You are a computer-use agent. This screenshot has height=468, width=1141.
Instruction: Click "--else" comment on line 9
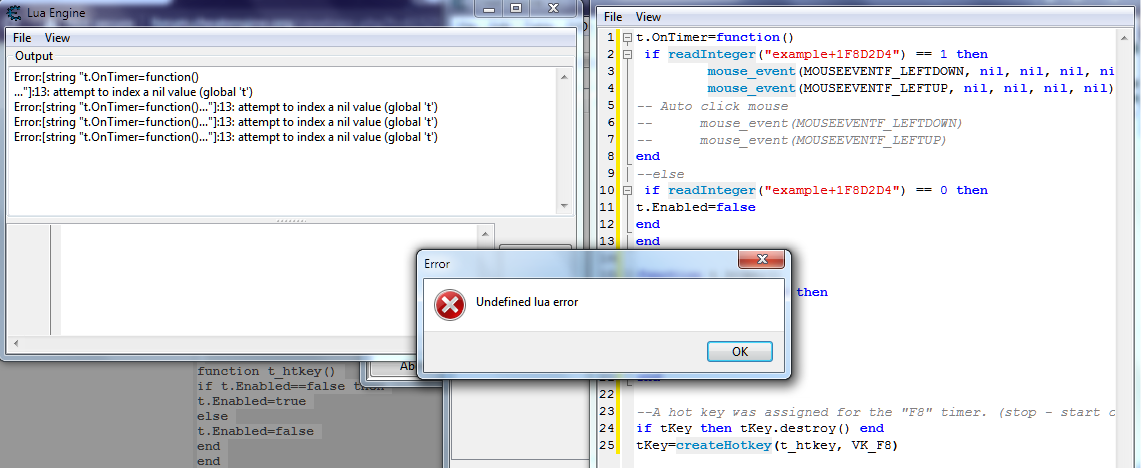pyautogui.click(x=660, y=173)
